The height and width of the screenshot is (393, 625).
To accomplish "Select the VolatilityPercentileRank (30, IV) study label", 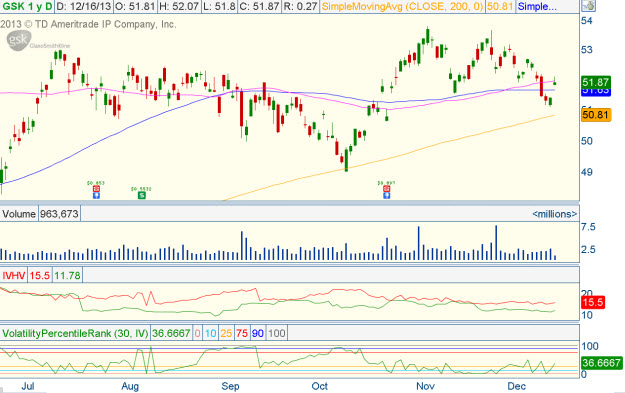I will (75, 333).
